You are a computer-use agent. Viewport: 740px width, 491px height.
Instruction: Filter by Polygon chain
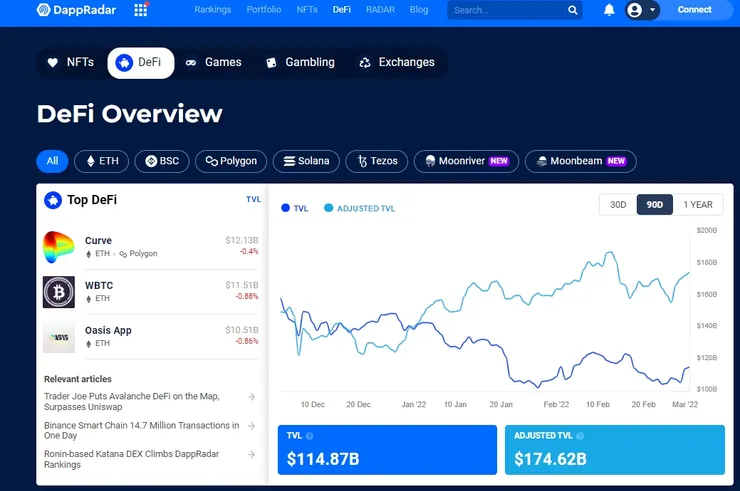[231, 161]
